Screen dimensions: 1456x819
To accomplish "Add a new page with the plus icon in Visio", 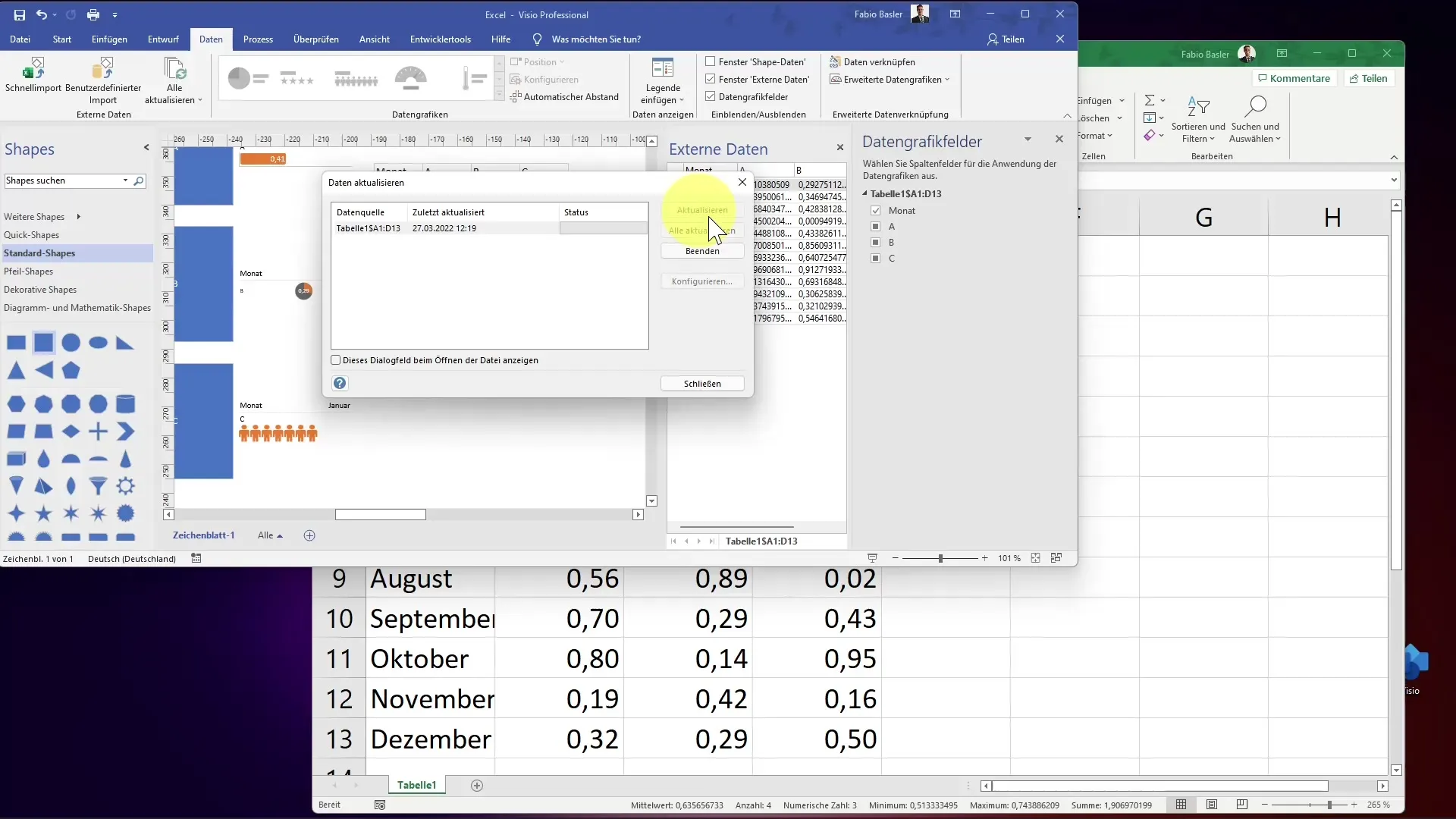I will [309, 535].
